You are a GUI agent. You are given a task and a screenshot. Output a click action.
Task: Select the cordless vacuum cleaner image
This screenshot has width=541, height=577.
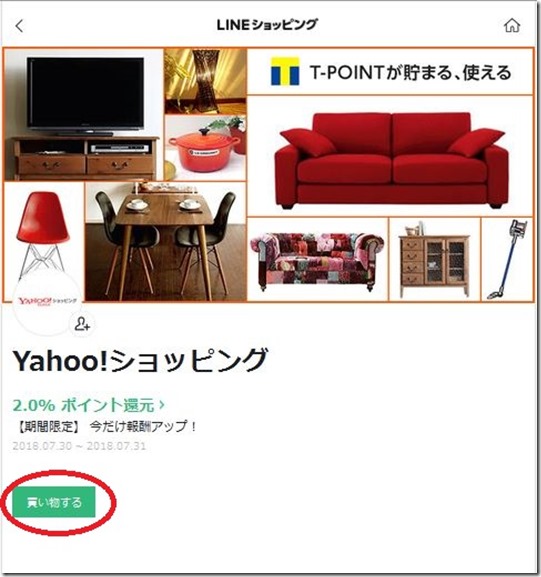point(507,260)
